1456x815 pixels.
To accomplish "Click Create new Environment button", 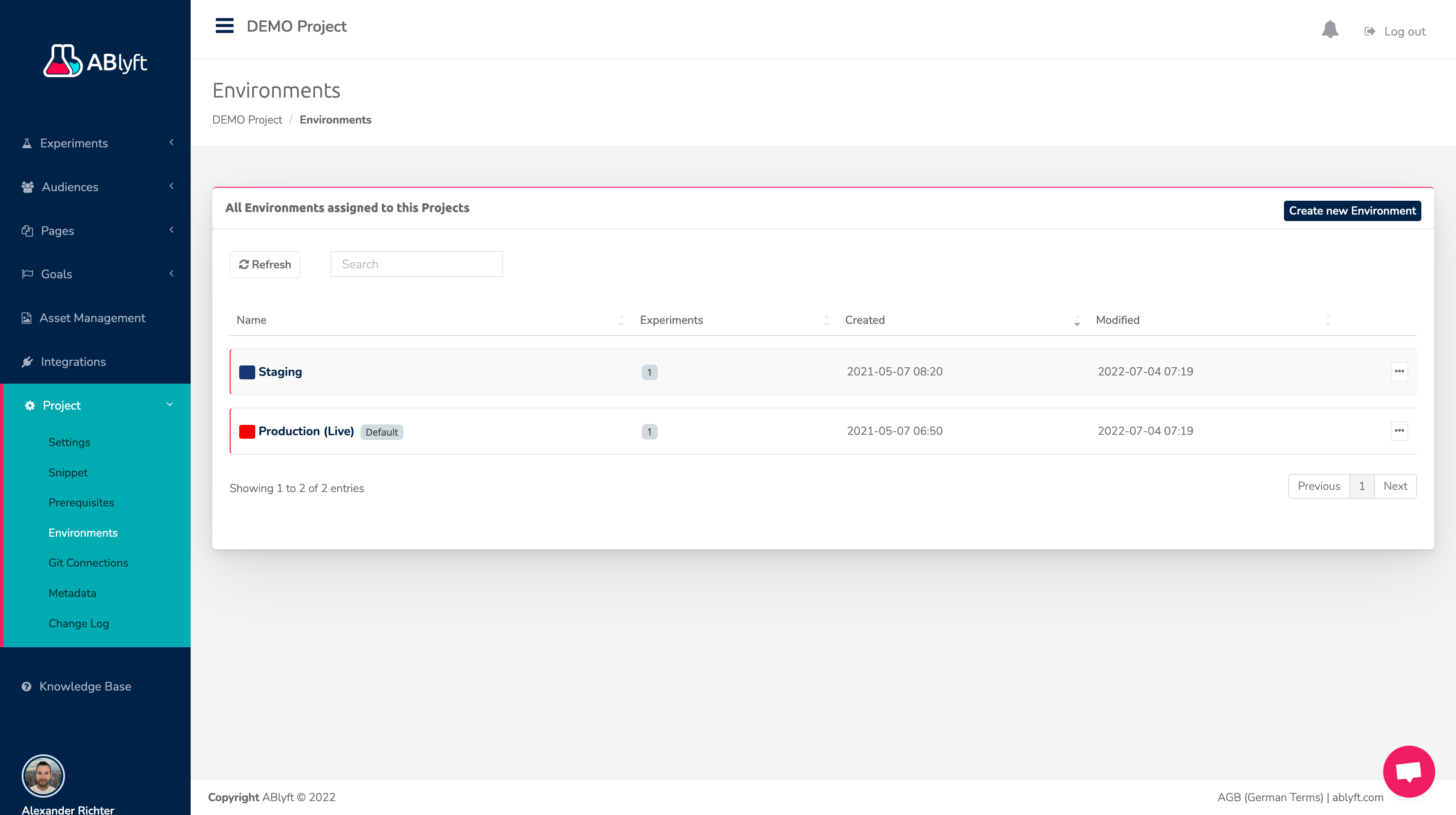I will pos(1352,211).
